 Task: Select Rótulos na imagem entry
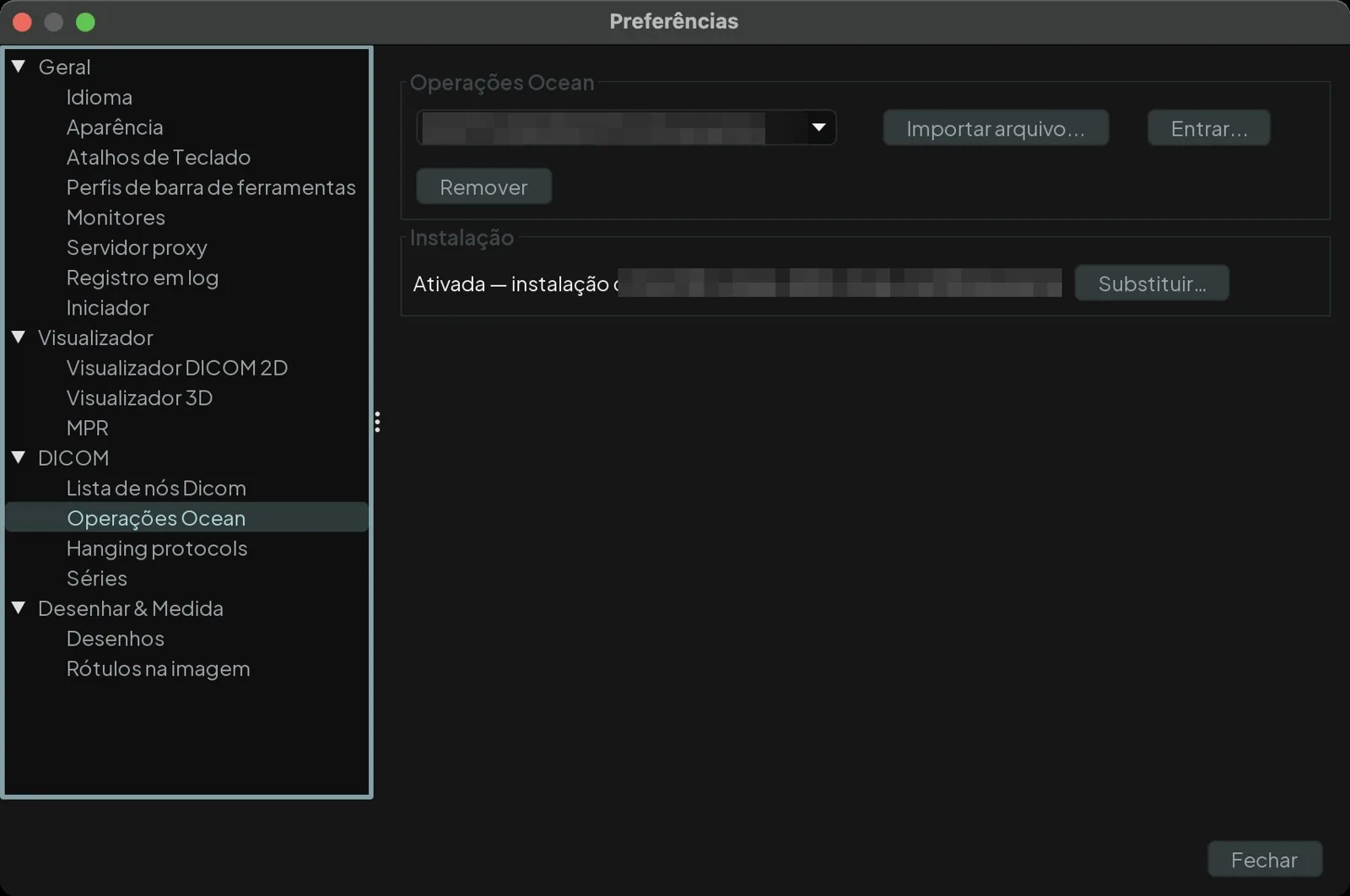coord(159,669)
